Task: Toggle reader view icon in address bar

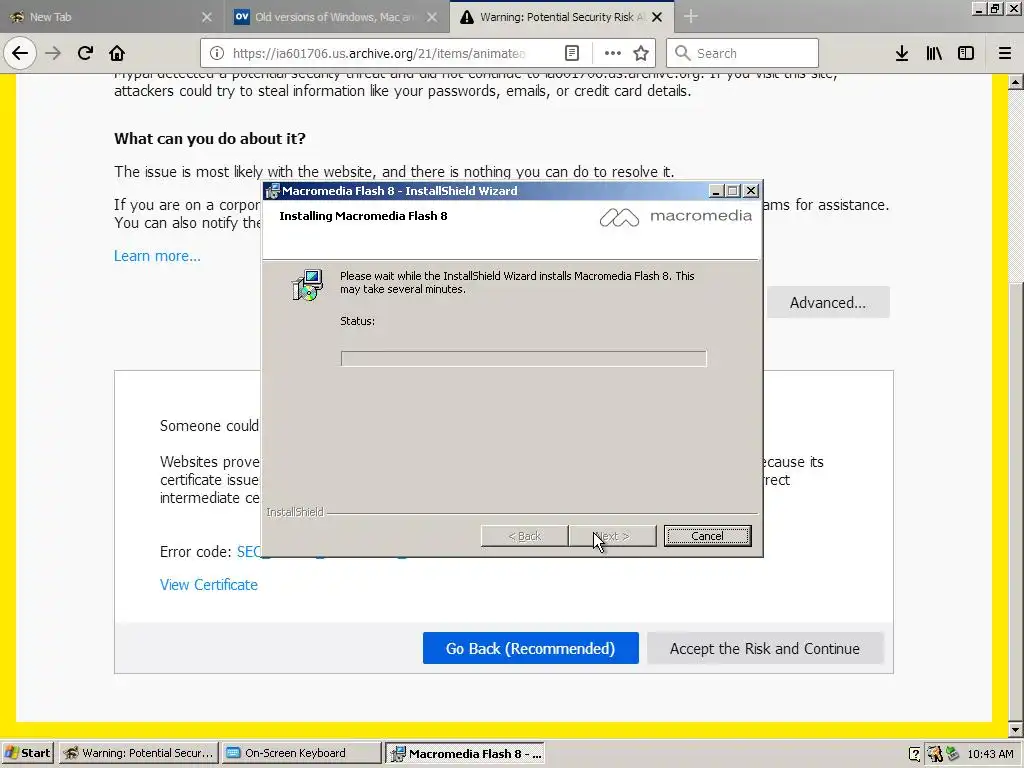Action: click(571, 53)
